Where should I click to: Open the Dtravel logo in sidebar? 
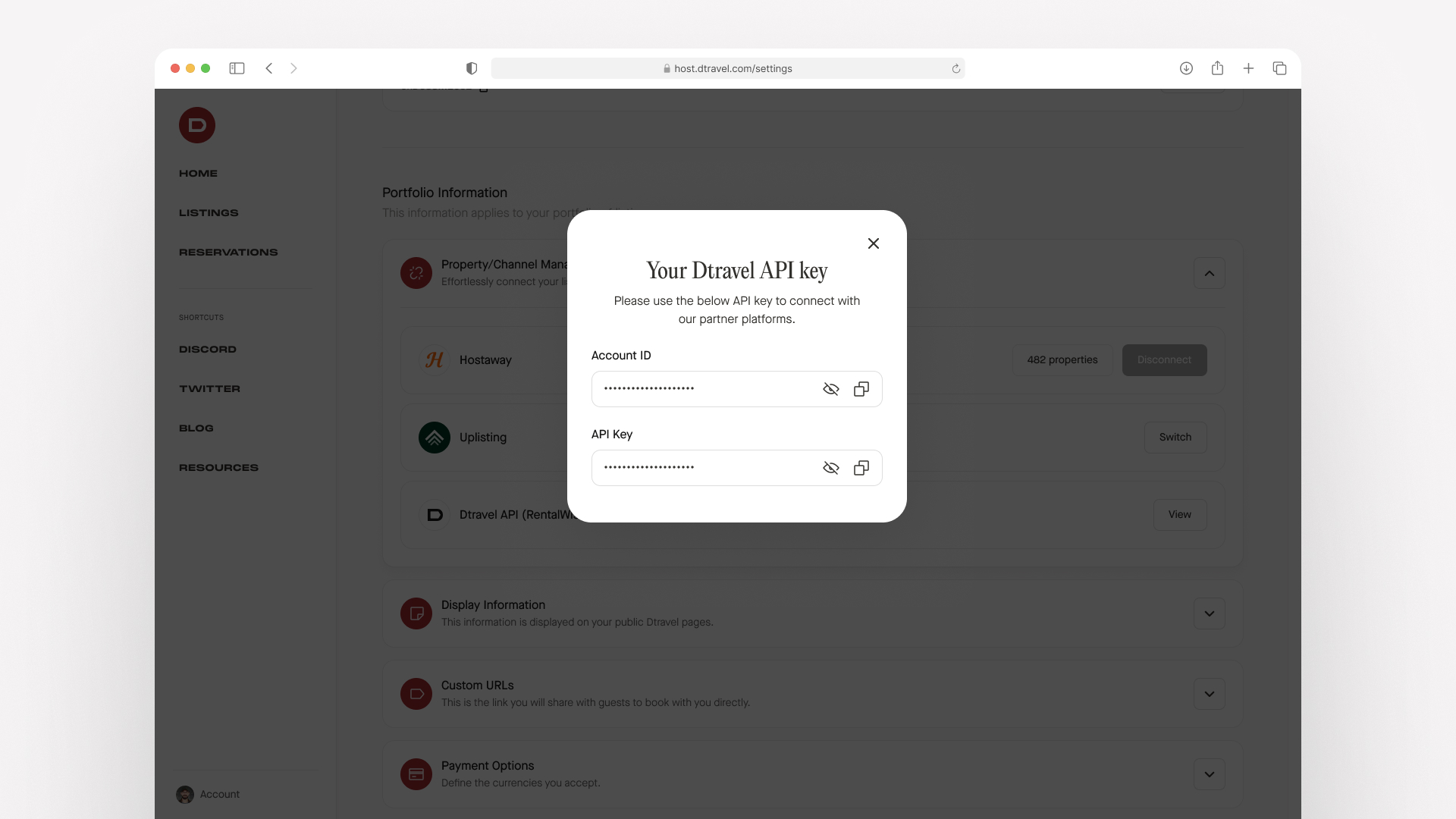197,125
